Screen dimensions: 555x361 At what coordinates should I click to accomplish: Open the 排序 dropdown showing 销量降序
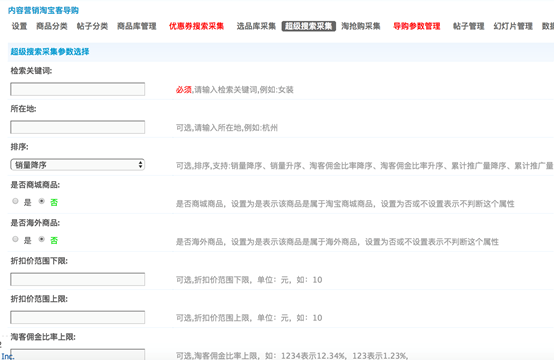coord(78,165)
